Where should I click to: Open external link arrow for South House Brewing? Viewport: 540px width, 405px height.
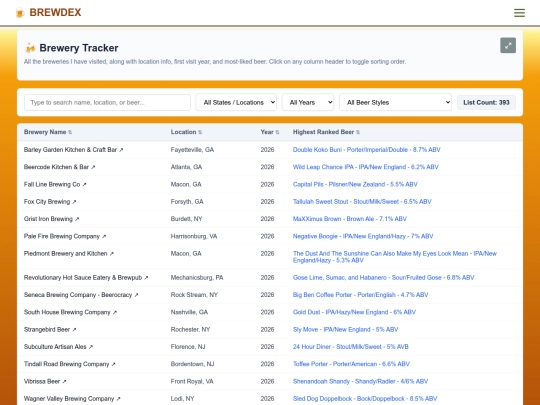115,312
